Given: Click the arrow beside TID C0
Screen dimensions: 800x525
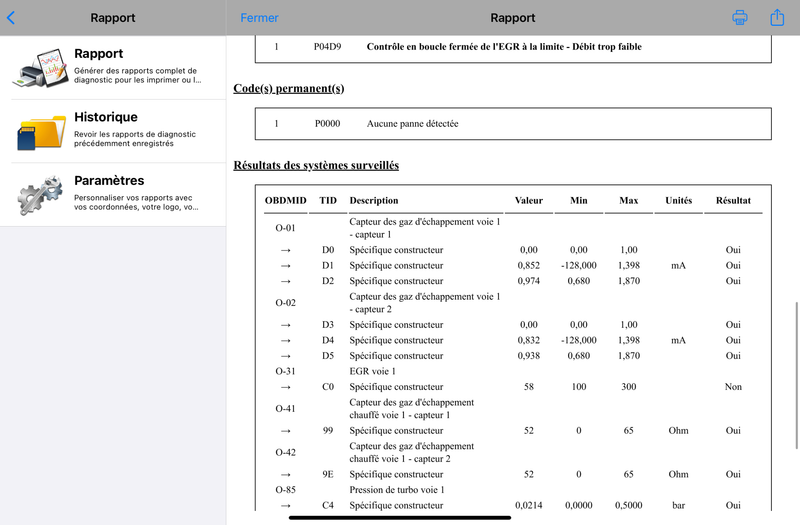Looking at the screenshot, I should pos(286,387).
